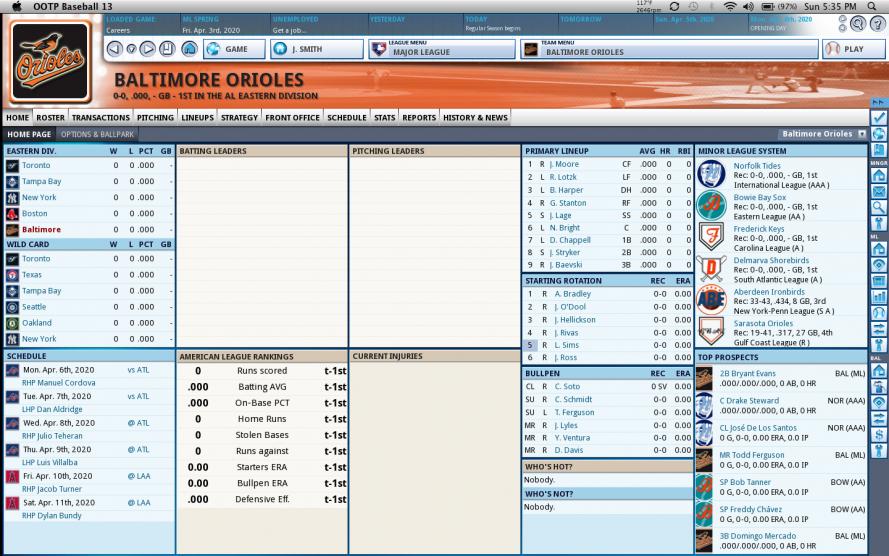This screenshot has height=556, width=889.
Task: Click the bookmark icon in toolbar
Action: [167, 49]
